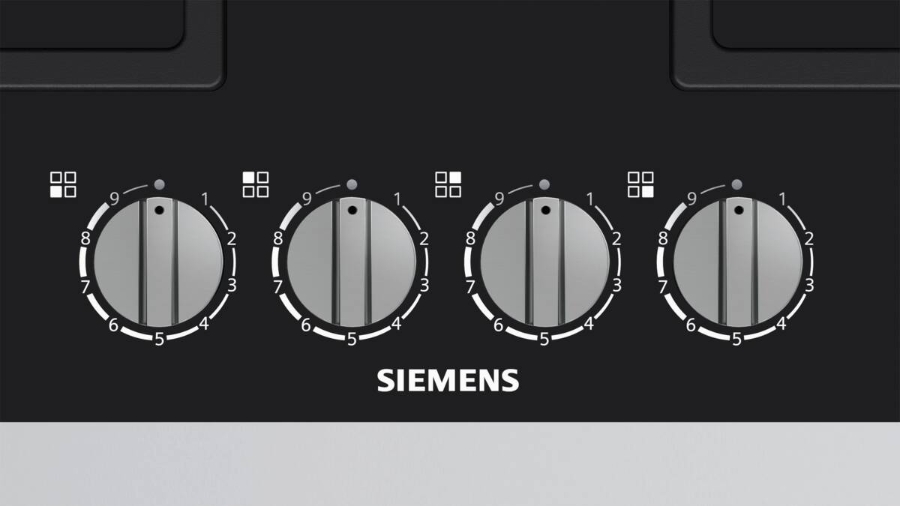Click the off dot above fourth knob
This screenshot has width=900, height=506.
tap(736, 185)
